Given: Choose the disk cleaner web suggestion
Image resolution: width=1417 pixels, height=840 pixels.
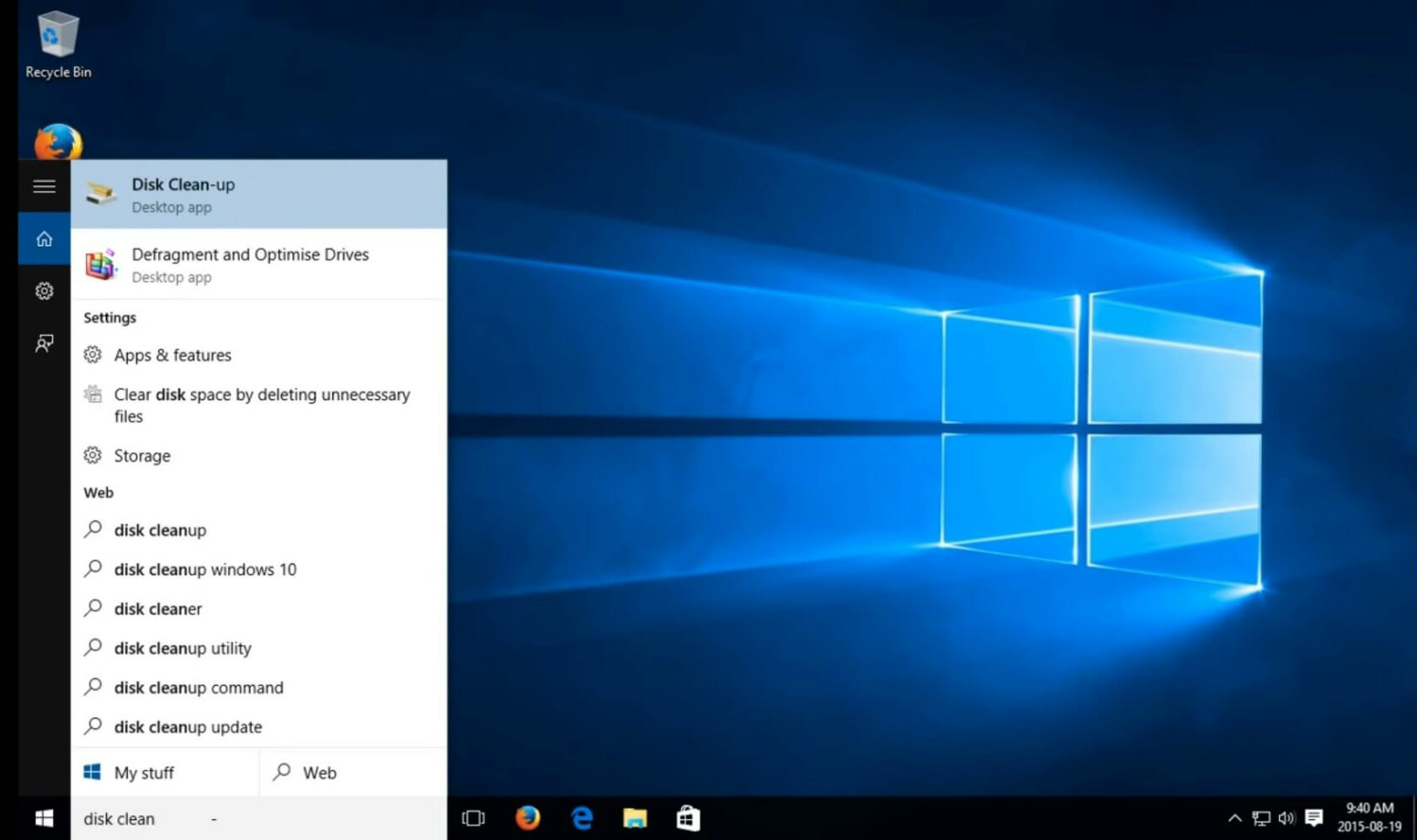Looking at the screenshot, I should (158, 609).
